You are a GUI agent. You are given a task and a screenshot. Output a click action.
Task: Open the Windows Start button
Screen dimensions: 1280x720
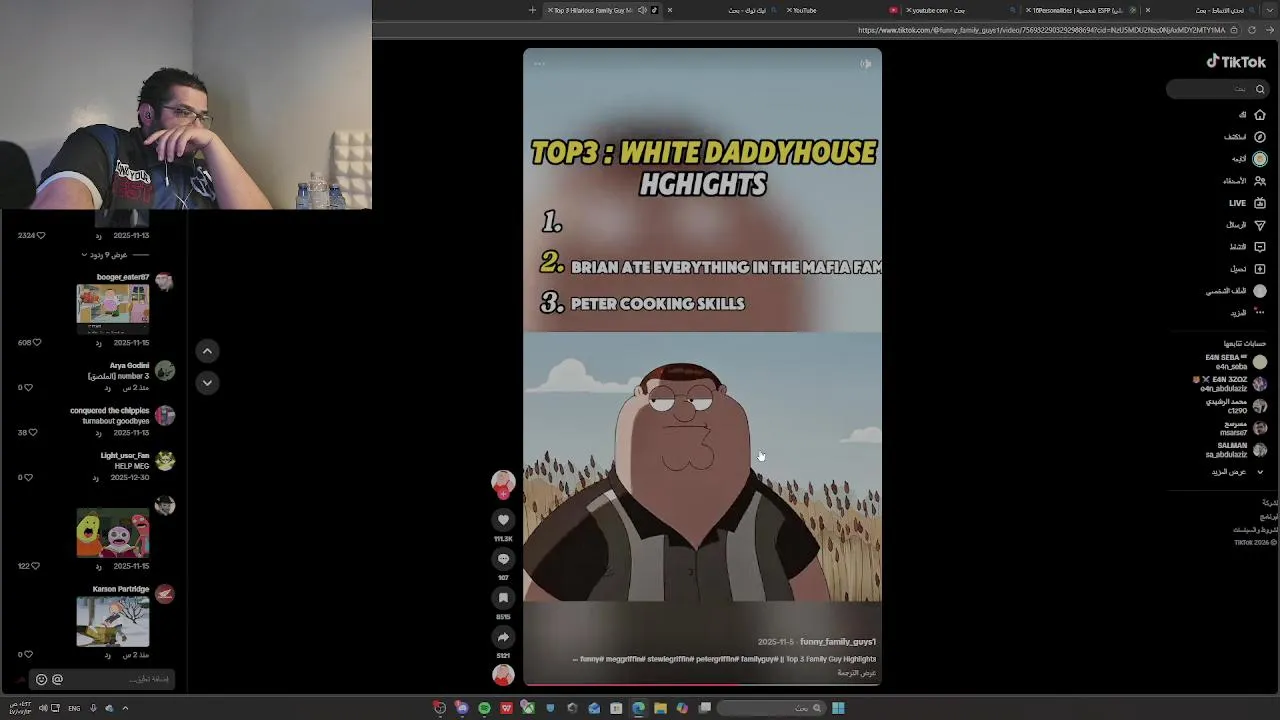[x=838, y=708]
